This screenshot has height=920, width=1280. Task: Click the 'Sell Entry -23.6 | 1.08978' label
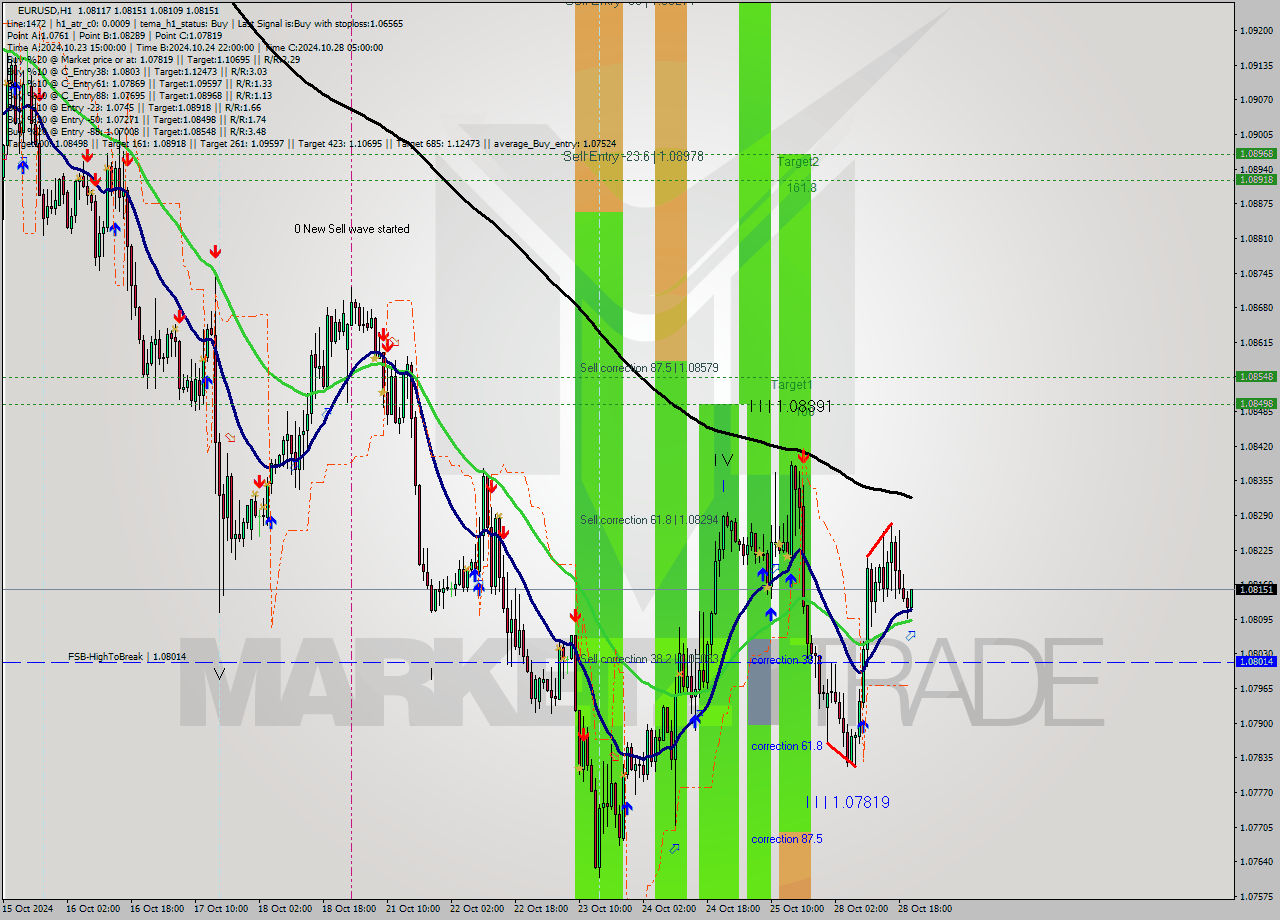pyautogui.click(x=634, y=157)
